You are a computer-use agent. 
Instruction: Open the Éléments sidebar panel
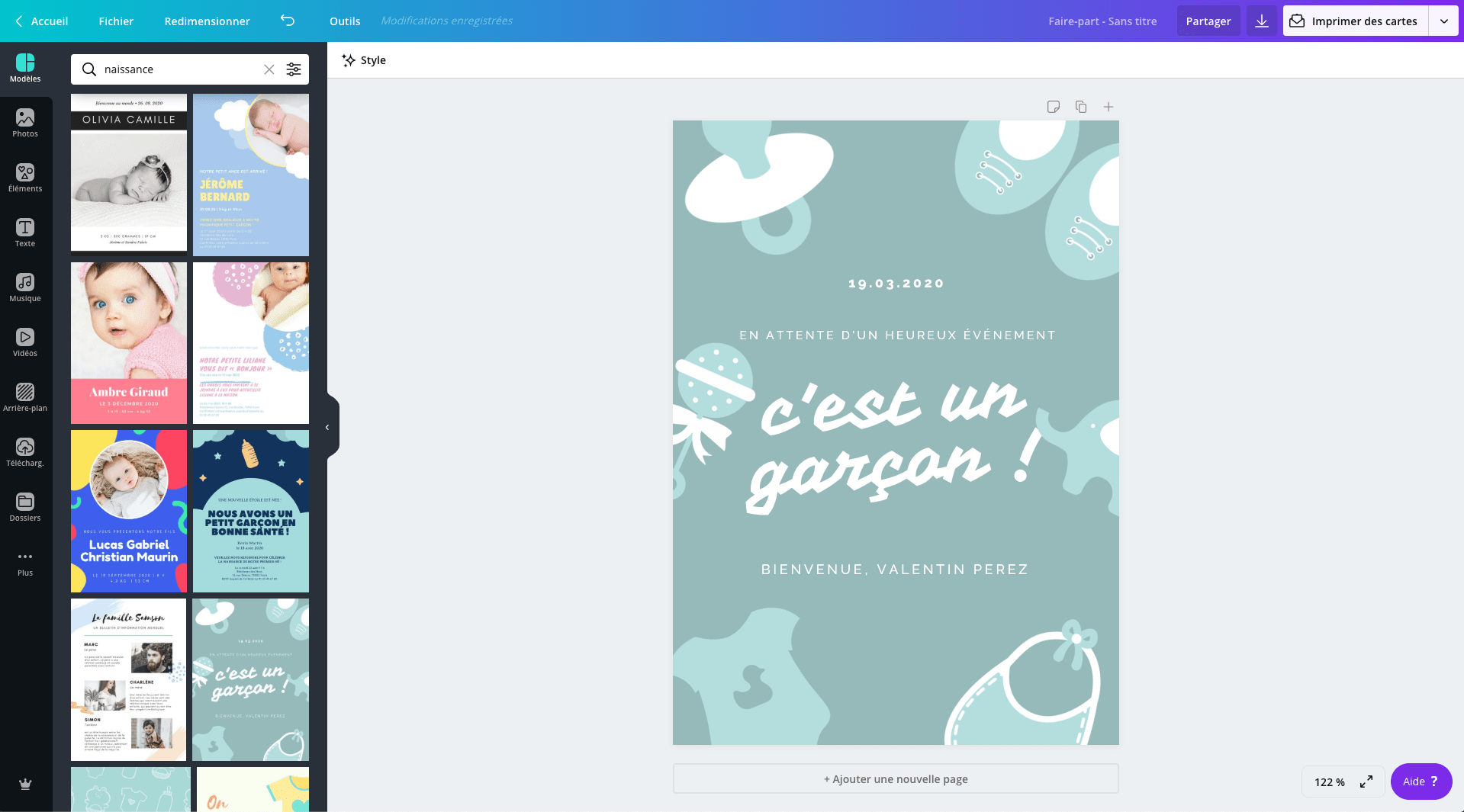coord(25,178)
